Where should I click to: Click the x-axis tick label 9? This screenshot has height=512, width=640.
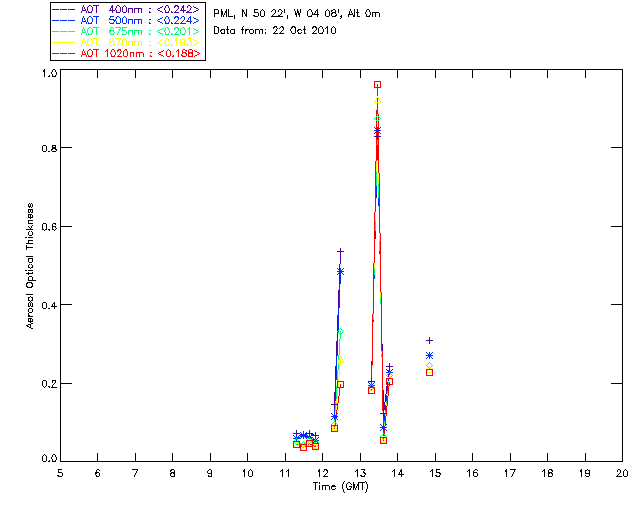point(210,473)
